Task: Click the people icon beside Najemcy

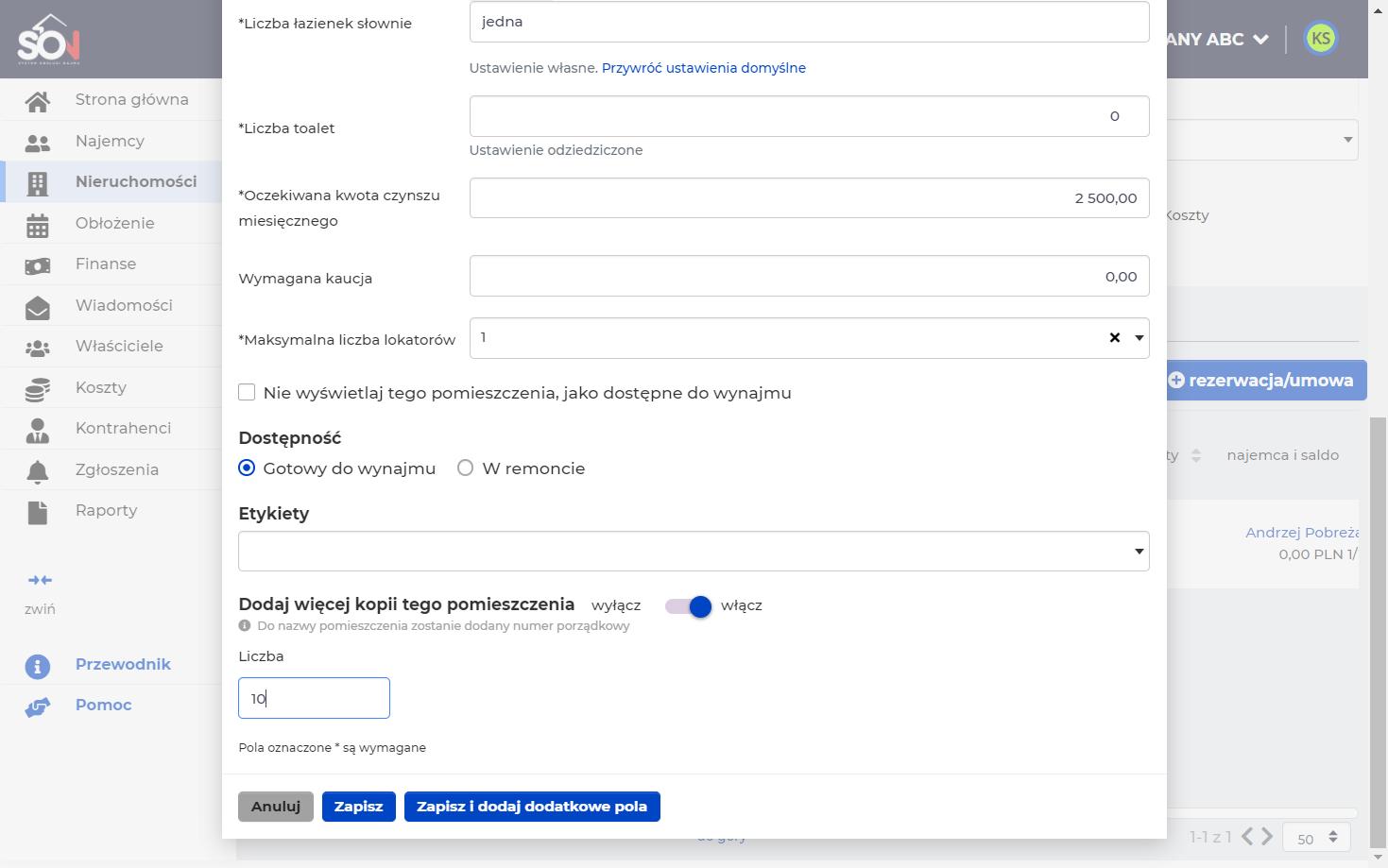Action: pos(38,143)
